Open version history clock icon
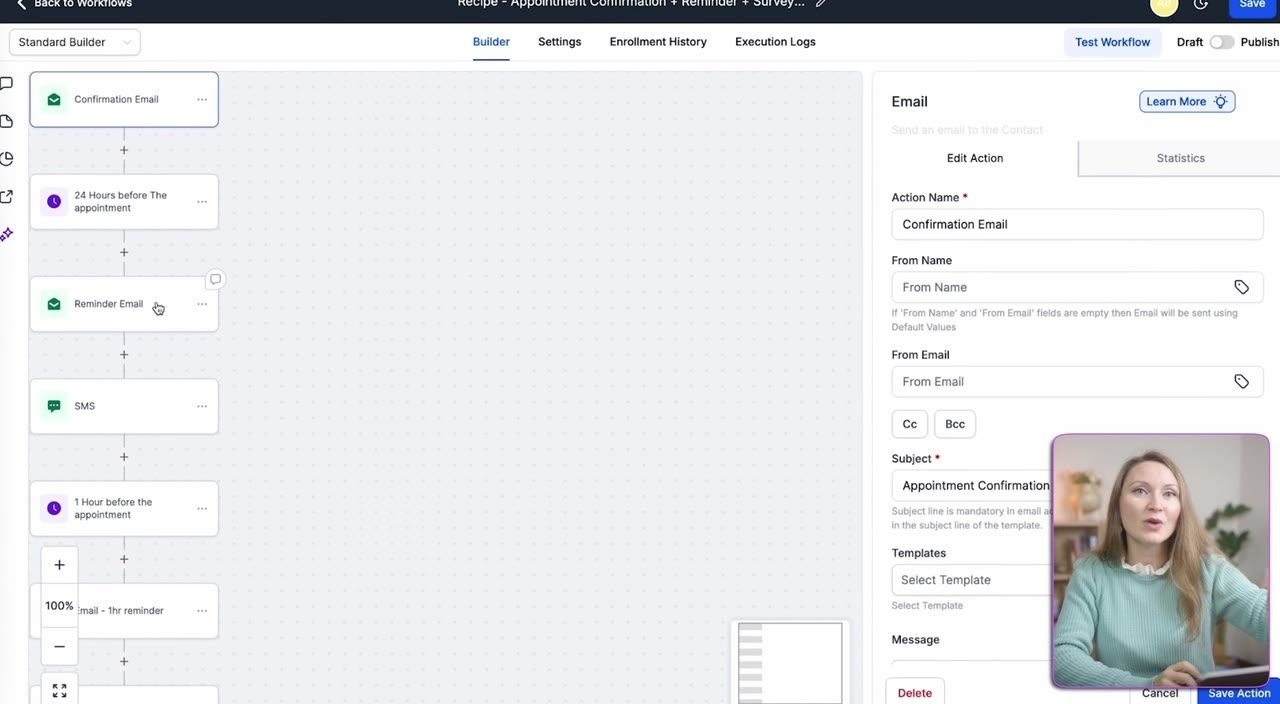Viewport: 1280px width, 704px height. pos(1201,4)
